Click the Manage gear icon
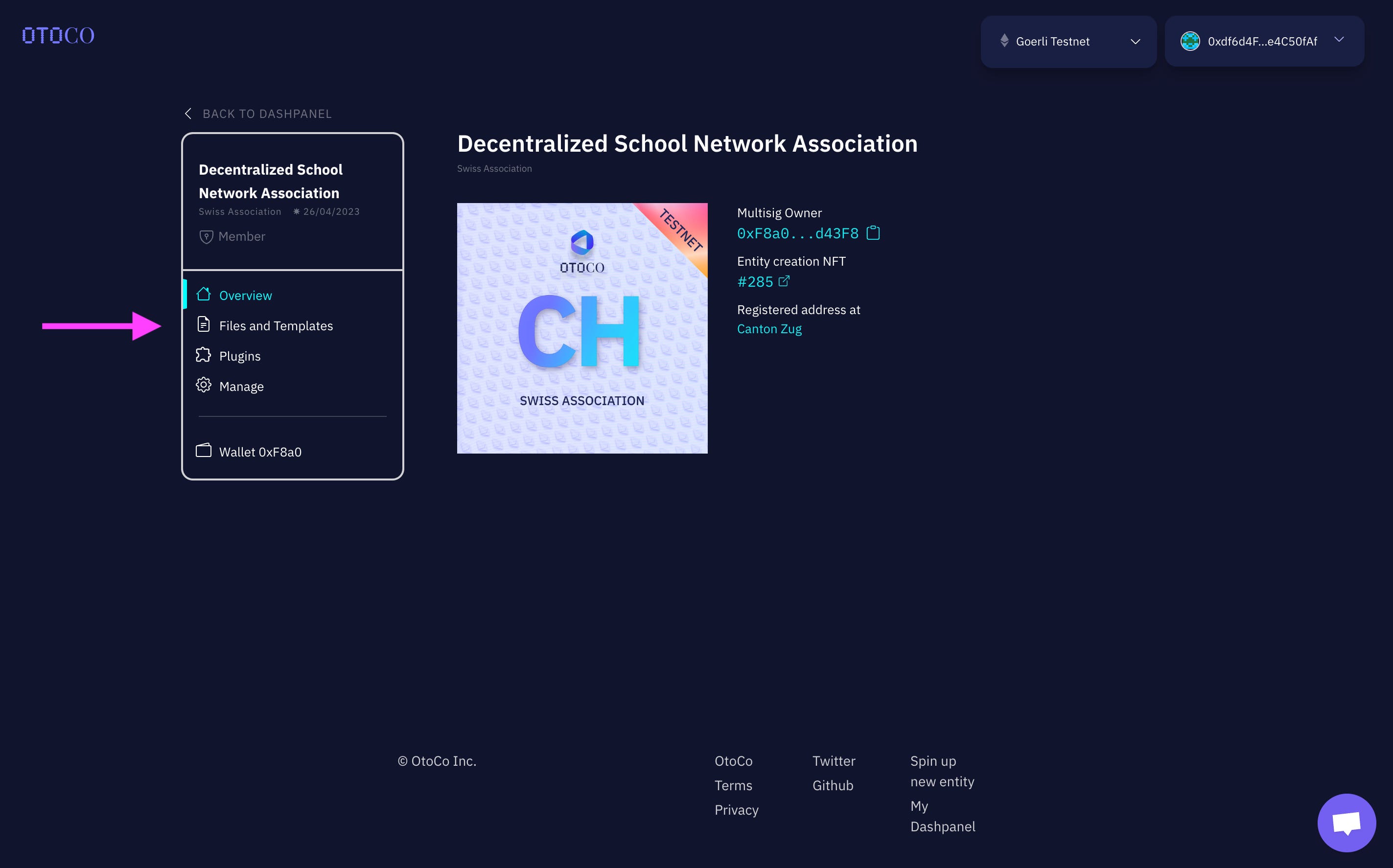 tap(203, 385)
